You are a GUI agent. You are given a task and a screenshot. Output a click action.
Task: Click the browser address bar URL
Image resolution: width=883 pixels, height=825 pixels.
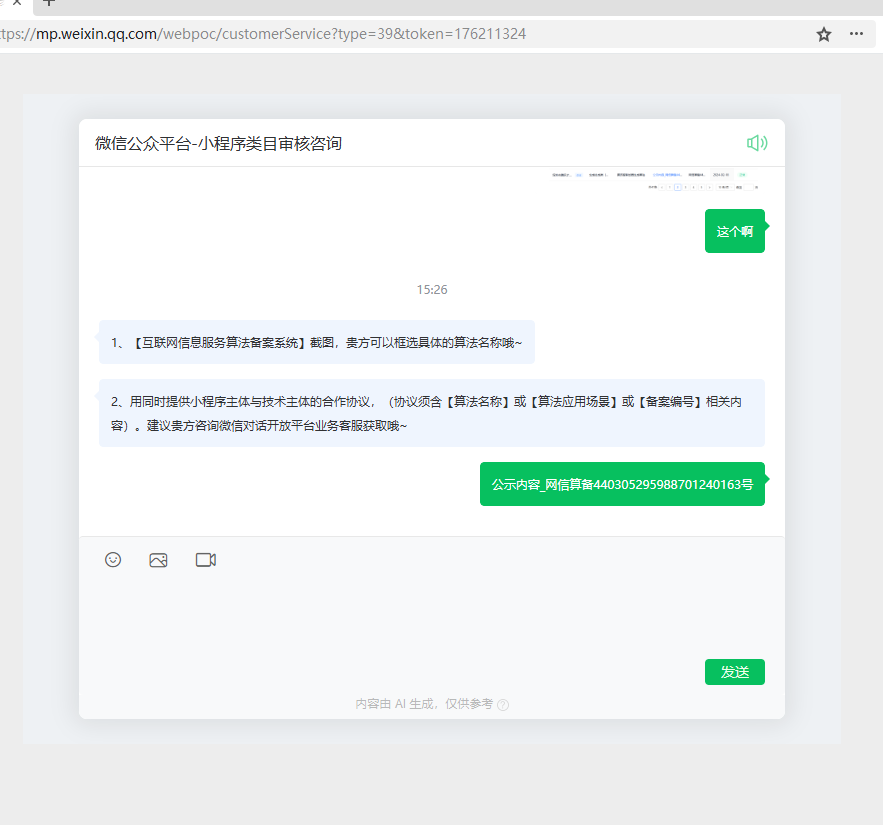click(x=263, y=34)
